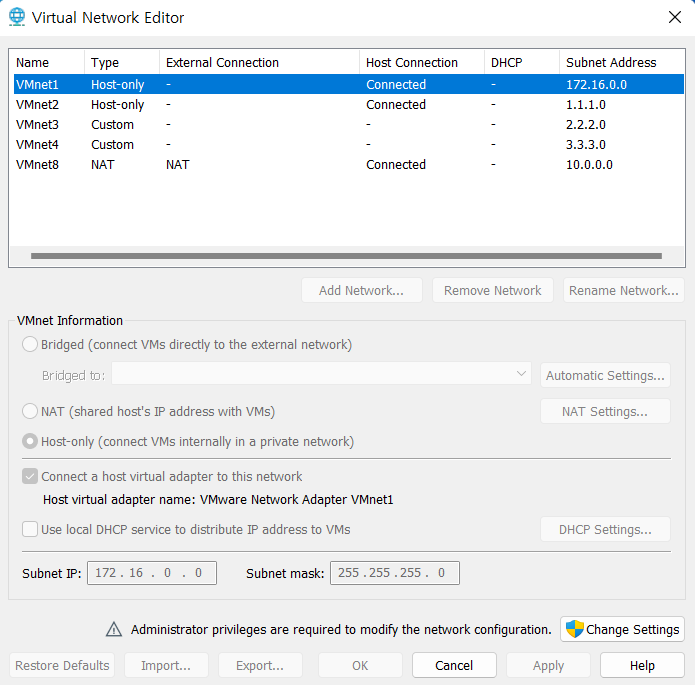Close the Virtual Network Editor window
The image size is (695, 685).
(675, 17)
